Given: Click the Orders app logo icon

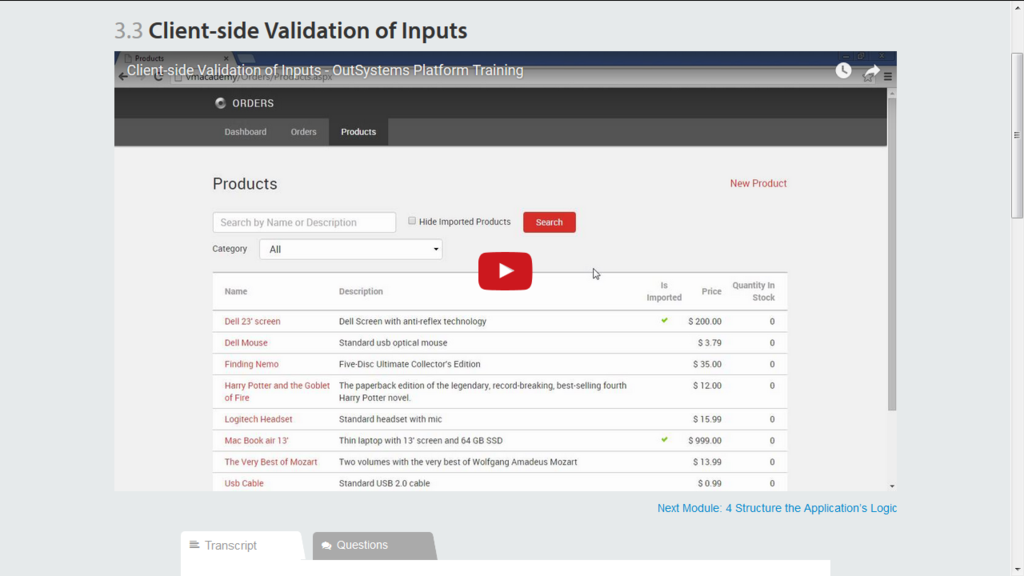Looking at the screenshot, I should [220, 103].
